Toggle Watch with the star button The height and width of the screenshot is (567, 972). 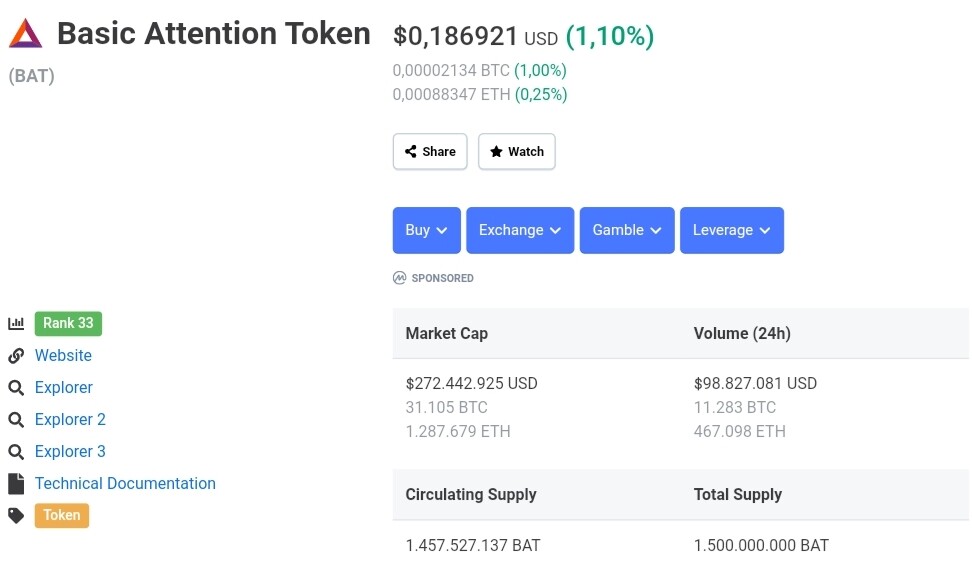click(517, 152)
